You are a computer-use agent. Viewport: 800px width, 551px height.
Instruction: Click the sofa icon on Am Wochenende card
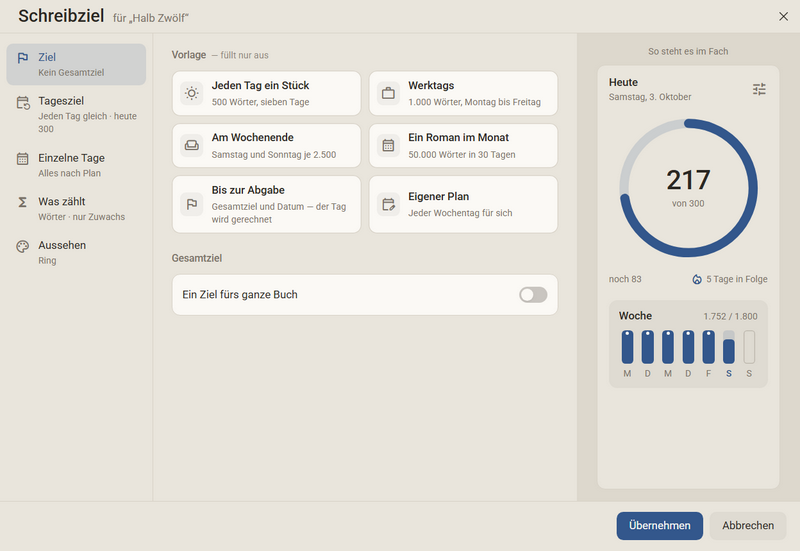point(192,145)
